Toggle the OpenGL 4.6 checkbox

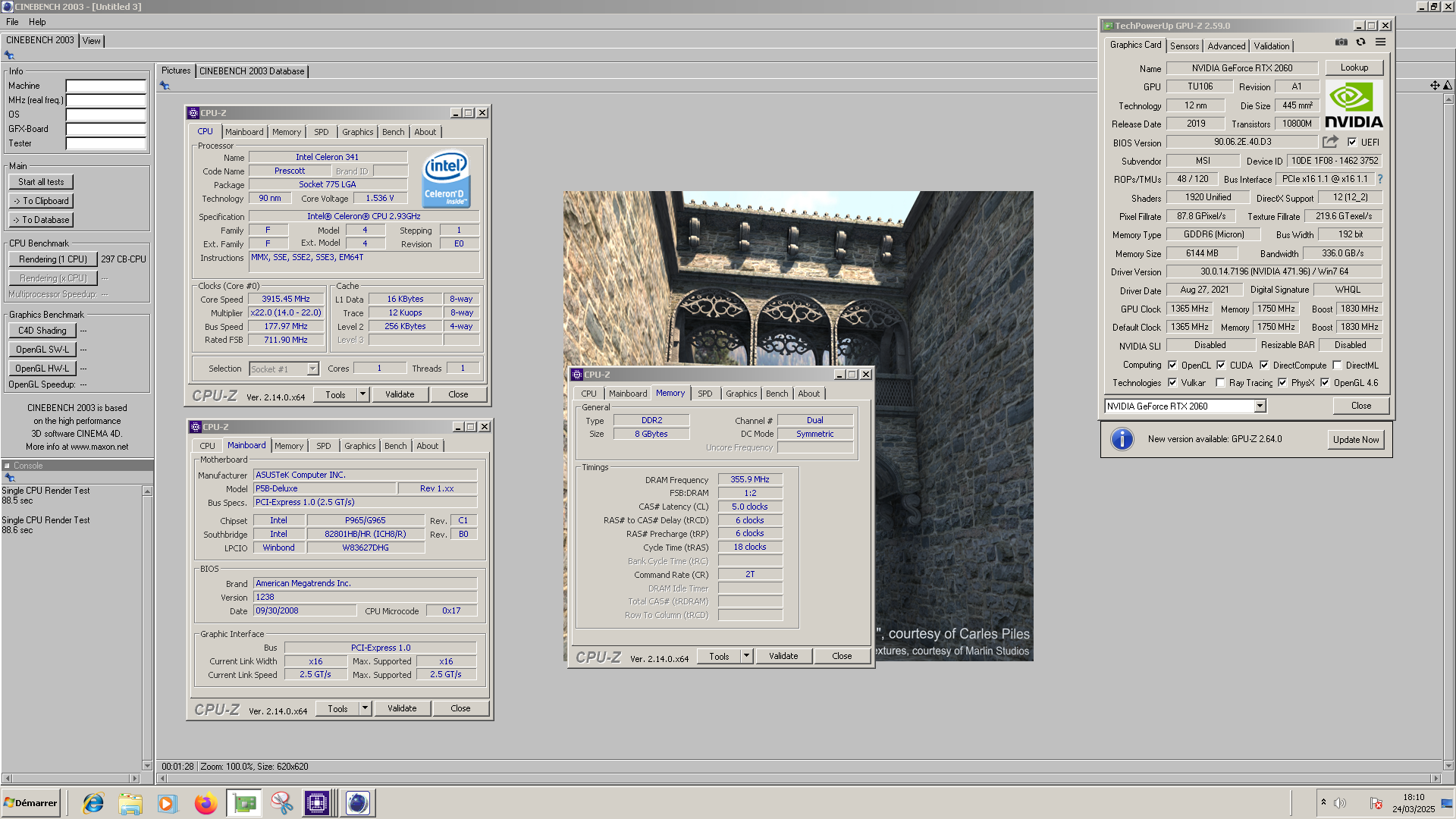click(x=1325, y=382)
